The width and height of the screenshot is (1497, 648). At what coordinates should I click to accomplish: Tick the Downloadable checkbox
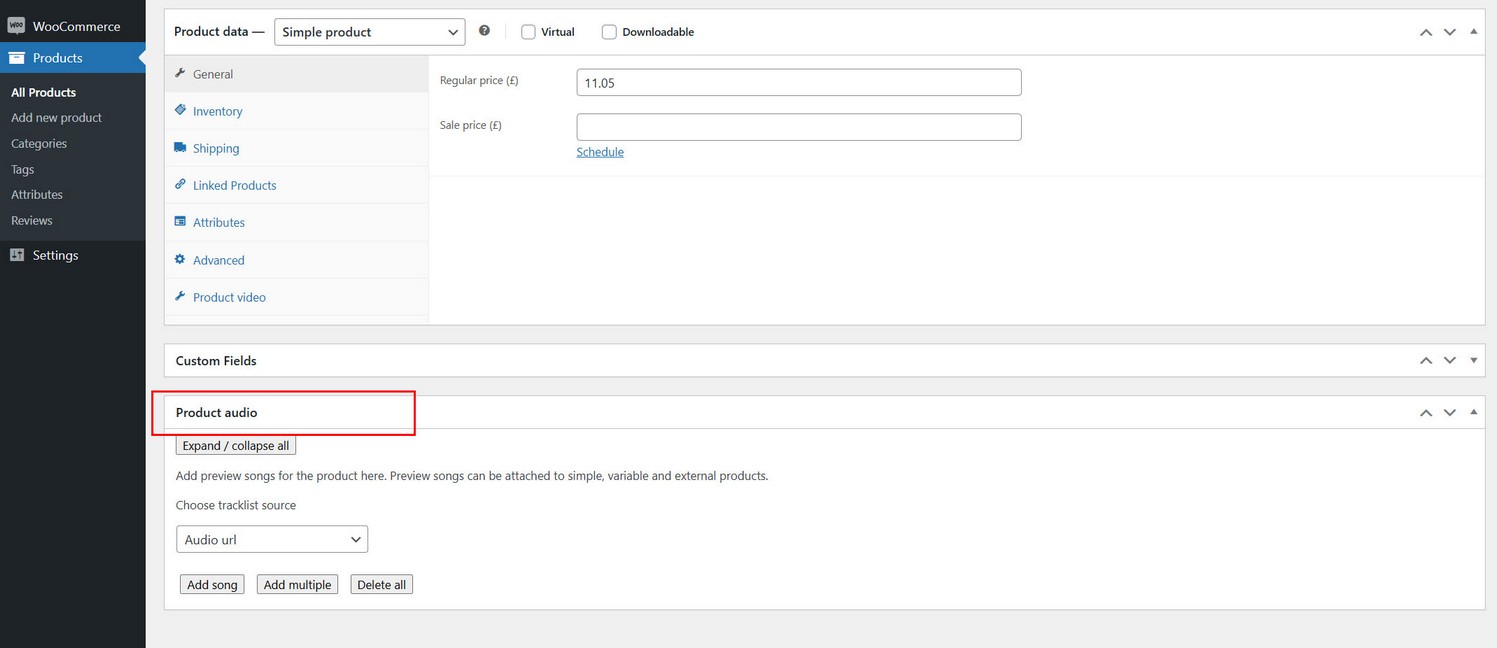[x=609, y=32]
